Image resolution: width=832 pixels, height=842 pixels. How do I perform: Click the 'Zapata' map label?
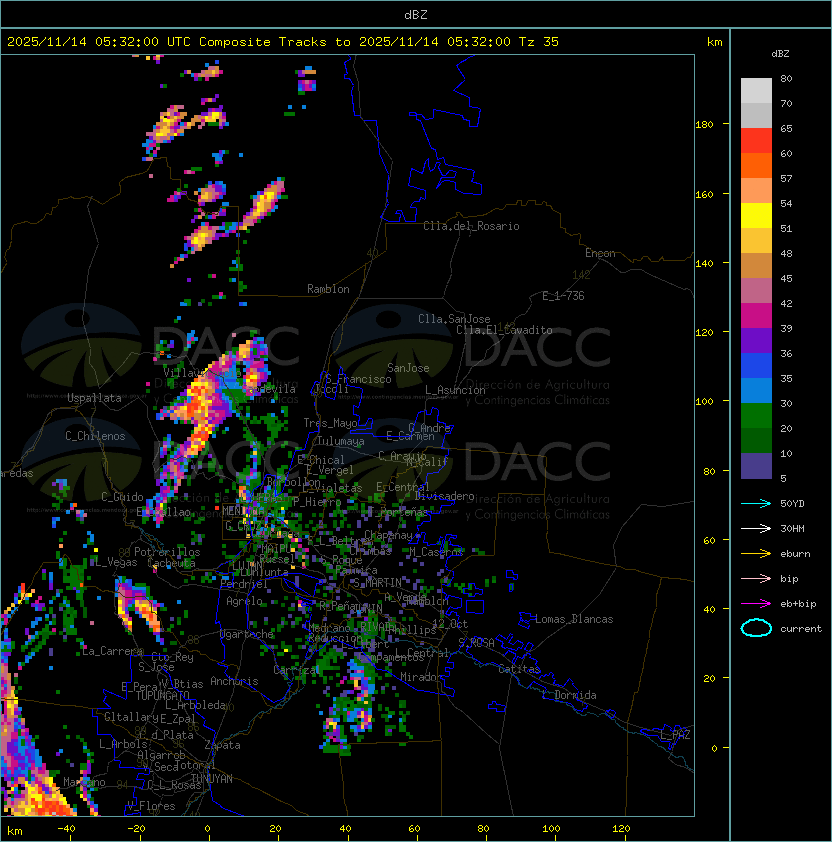coord(222,745)
